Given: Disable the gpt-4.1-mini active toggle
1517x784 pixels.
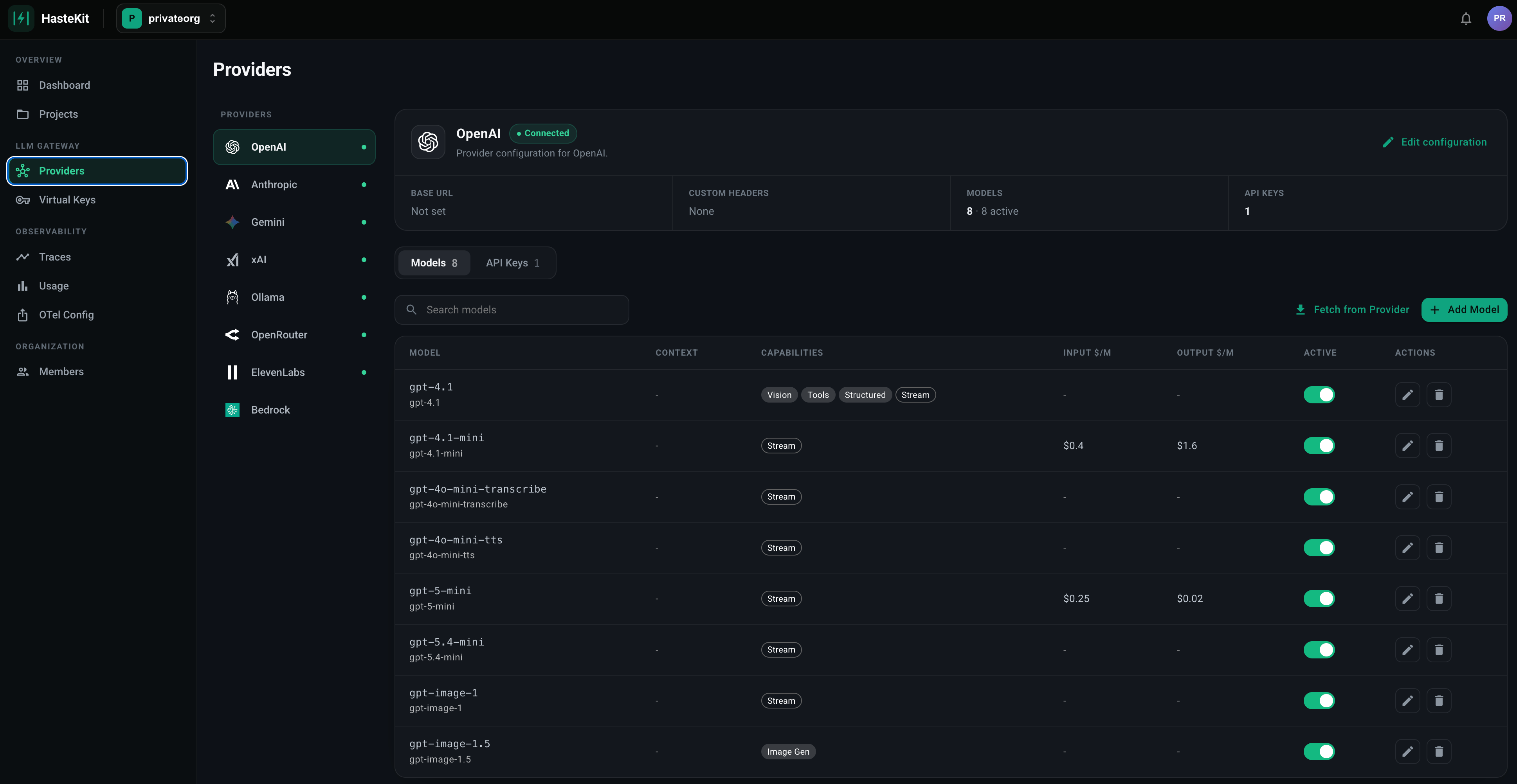Looking at the screenshot, I should (1319, 446).
